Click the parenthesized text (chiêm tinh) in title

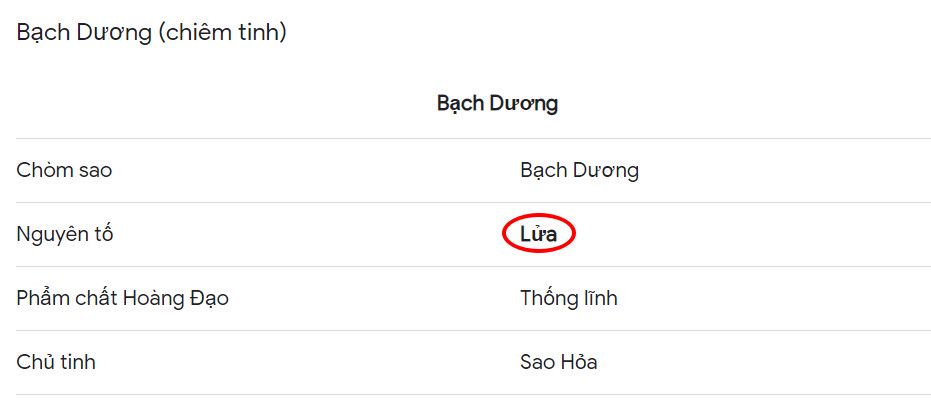point(223,33)
